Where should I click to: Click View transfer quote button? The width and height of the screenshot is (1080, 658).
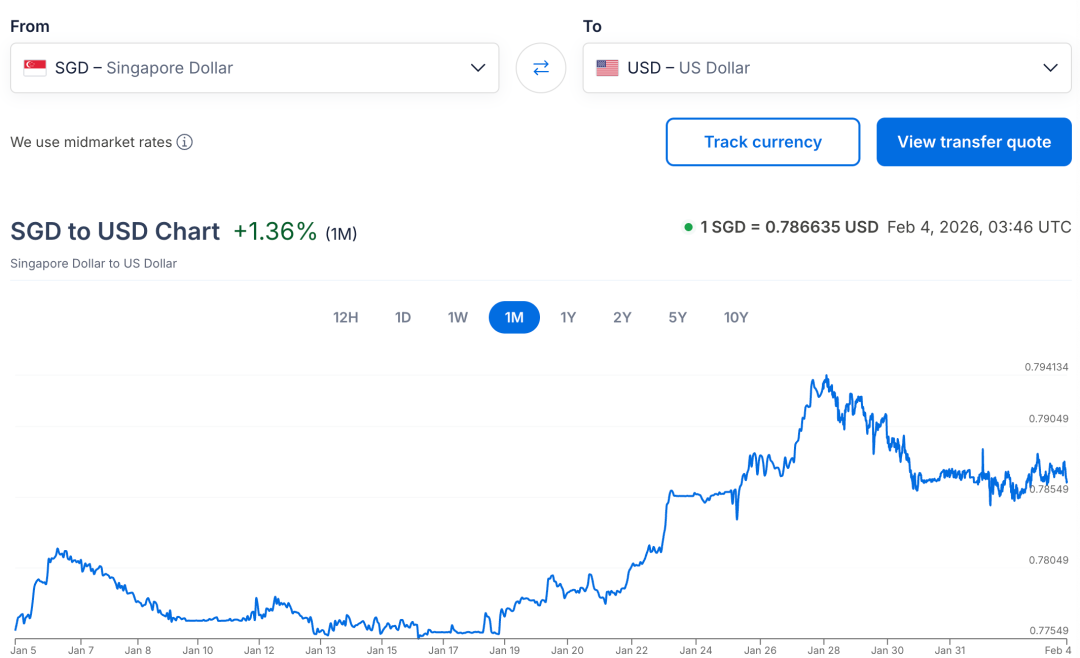click(974, 142)
